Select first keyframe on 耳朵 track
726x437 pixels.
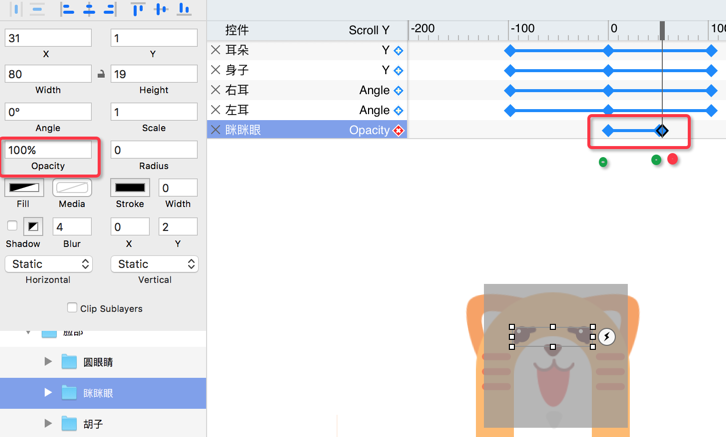click(510, 51)
